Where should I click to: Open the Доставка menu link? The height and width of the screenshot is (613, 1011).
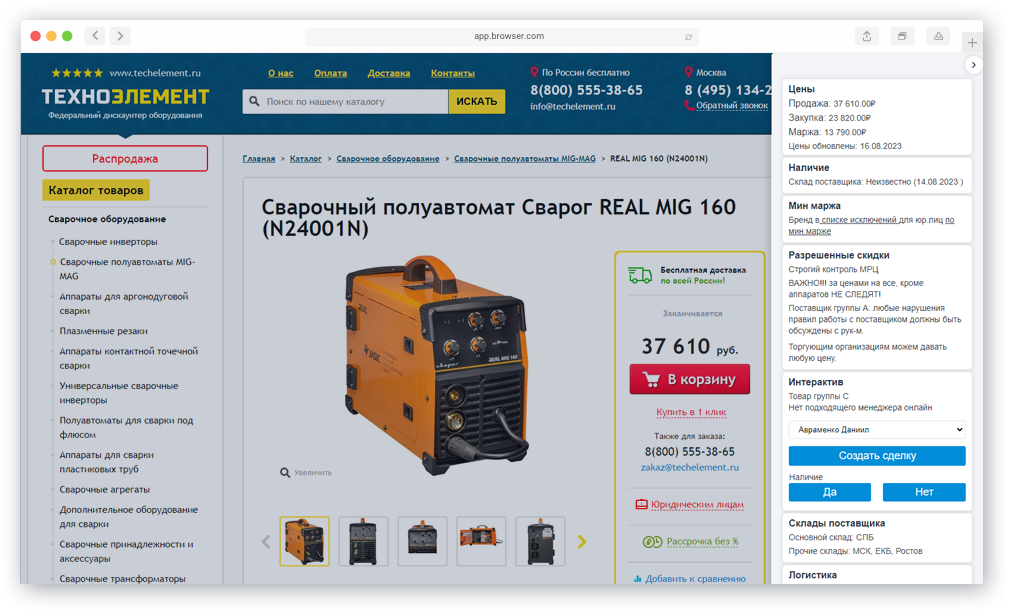coord(389,73)
